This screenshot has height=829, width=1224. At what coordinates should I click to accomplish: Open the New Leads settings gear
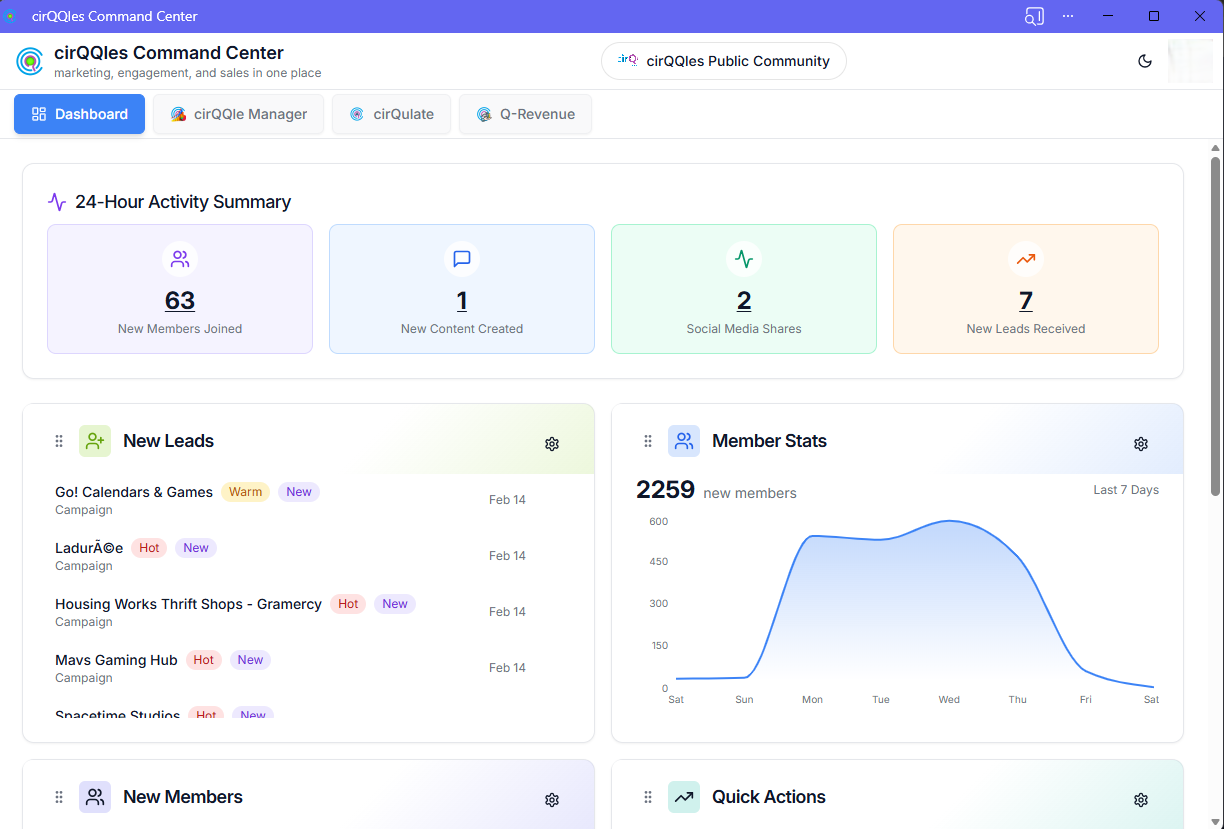coord(551,443)
